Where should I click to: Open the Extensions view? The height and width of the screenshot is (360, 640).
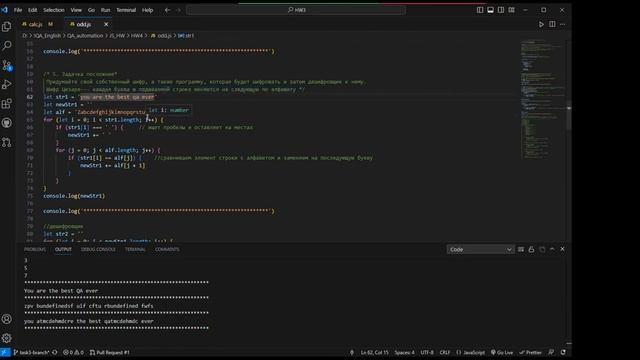[x=7, y=104]
